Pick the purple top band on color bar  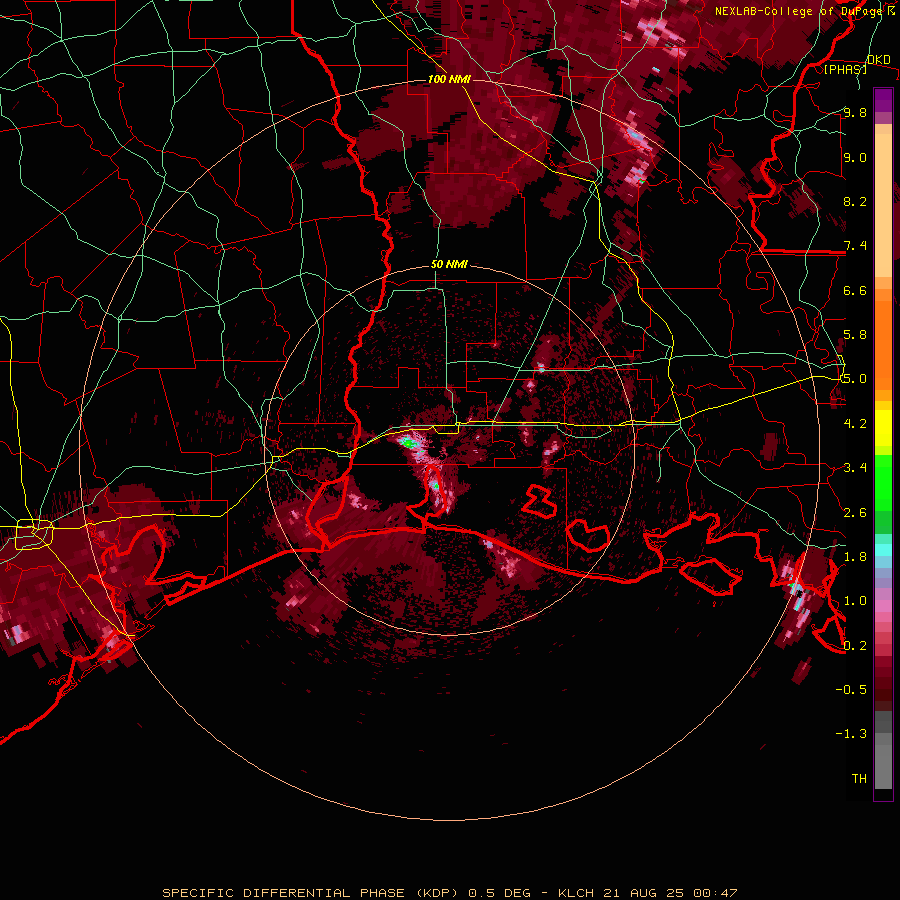click(883, 100)
